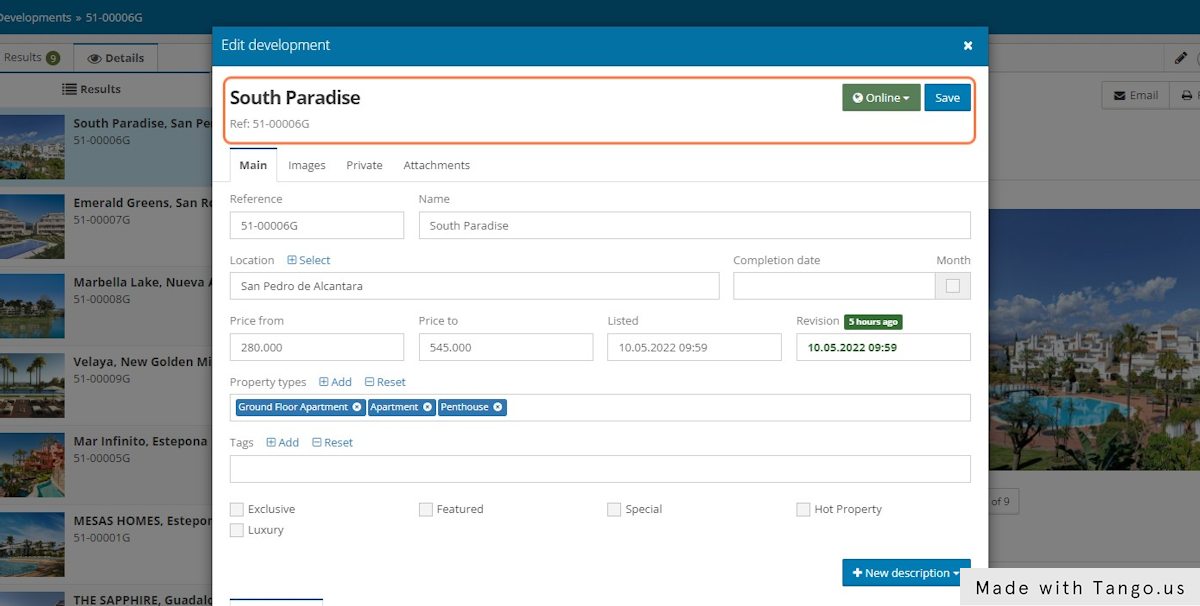The image size is (1200, 606).
Task: Click the pencil edit icon
Action: (x=1181, y=58)
